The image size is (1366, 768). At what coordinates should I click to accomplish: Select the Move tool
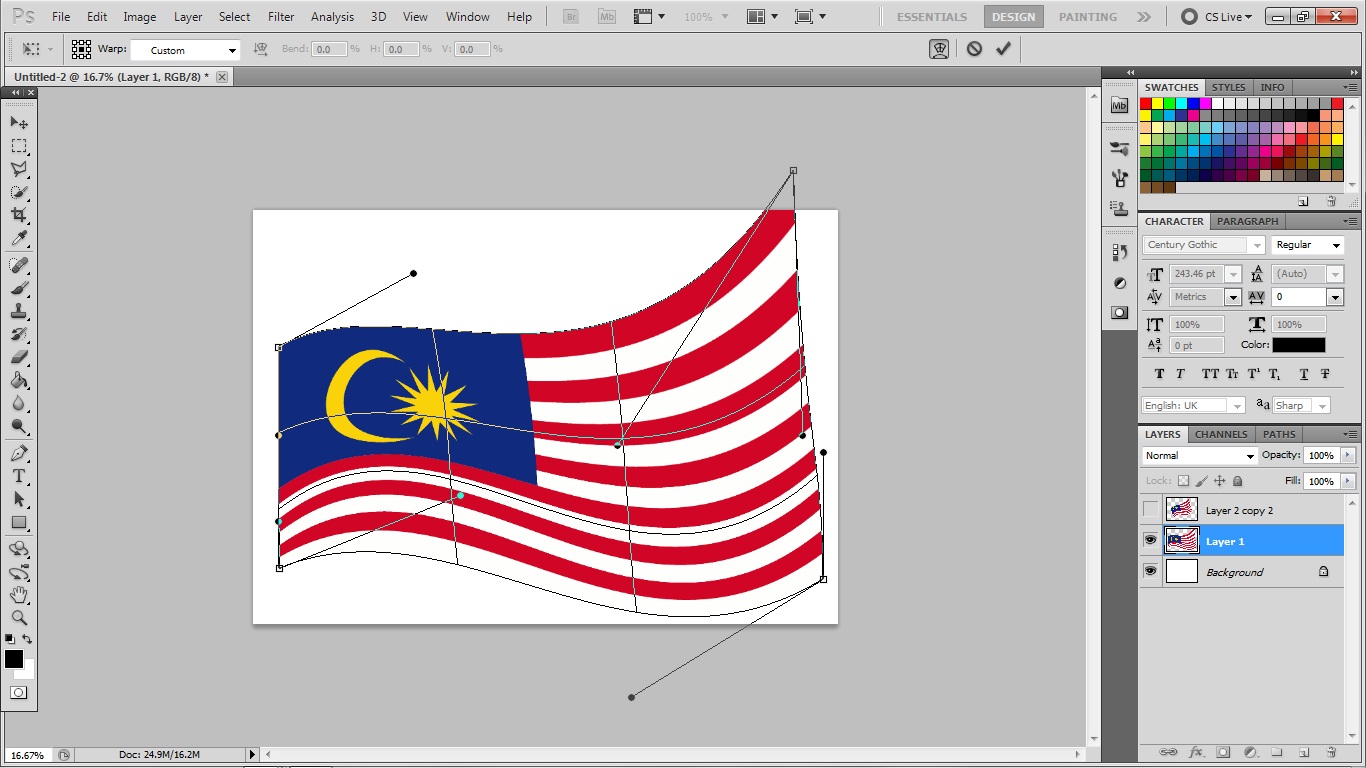(x=19, y=122)
